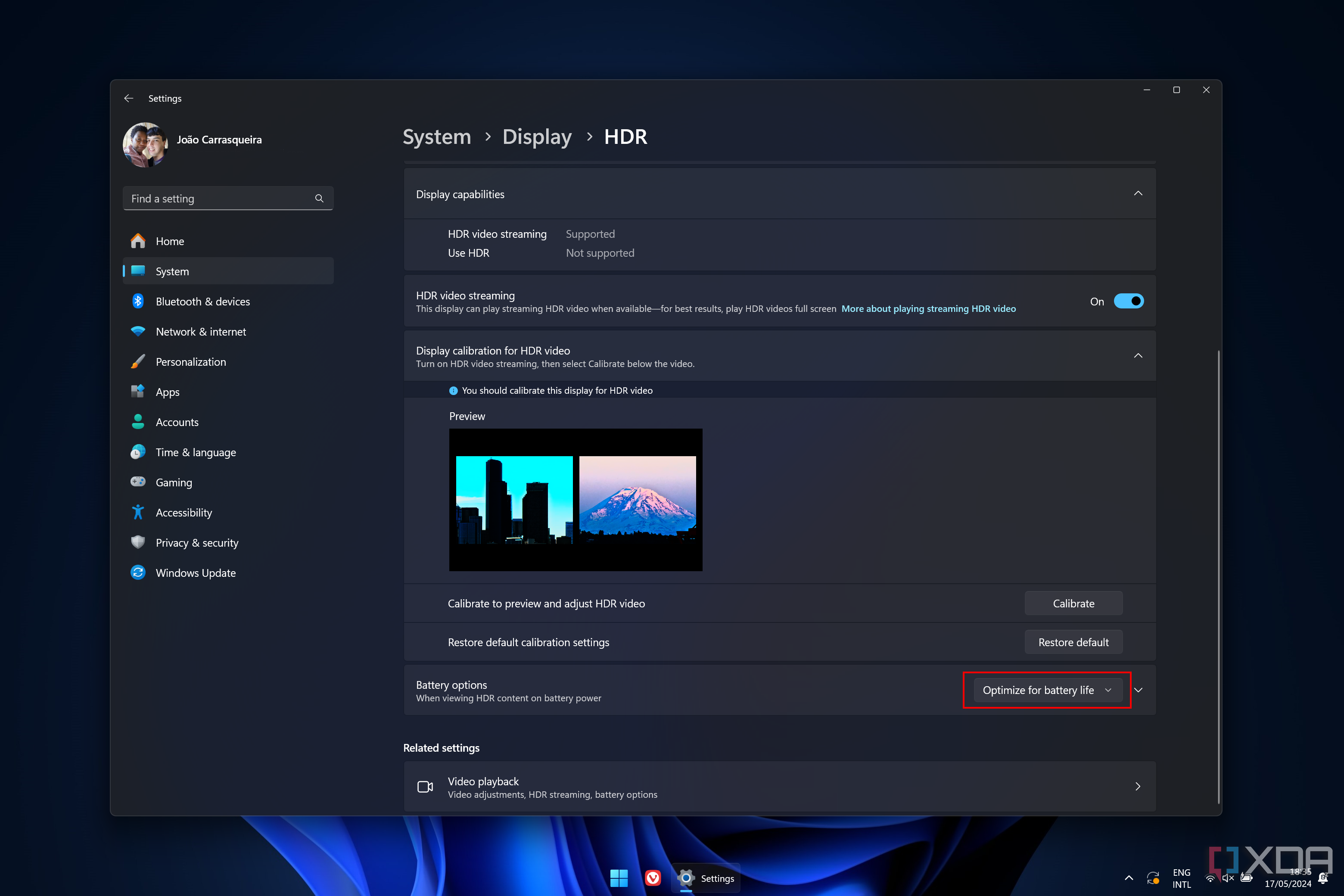Collapse Display calibration for HDR video
Screen dimensions: 1344x896
tap(1138, 356)
